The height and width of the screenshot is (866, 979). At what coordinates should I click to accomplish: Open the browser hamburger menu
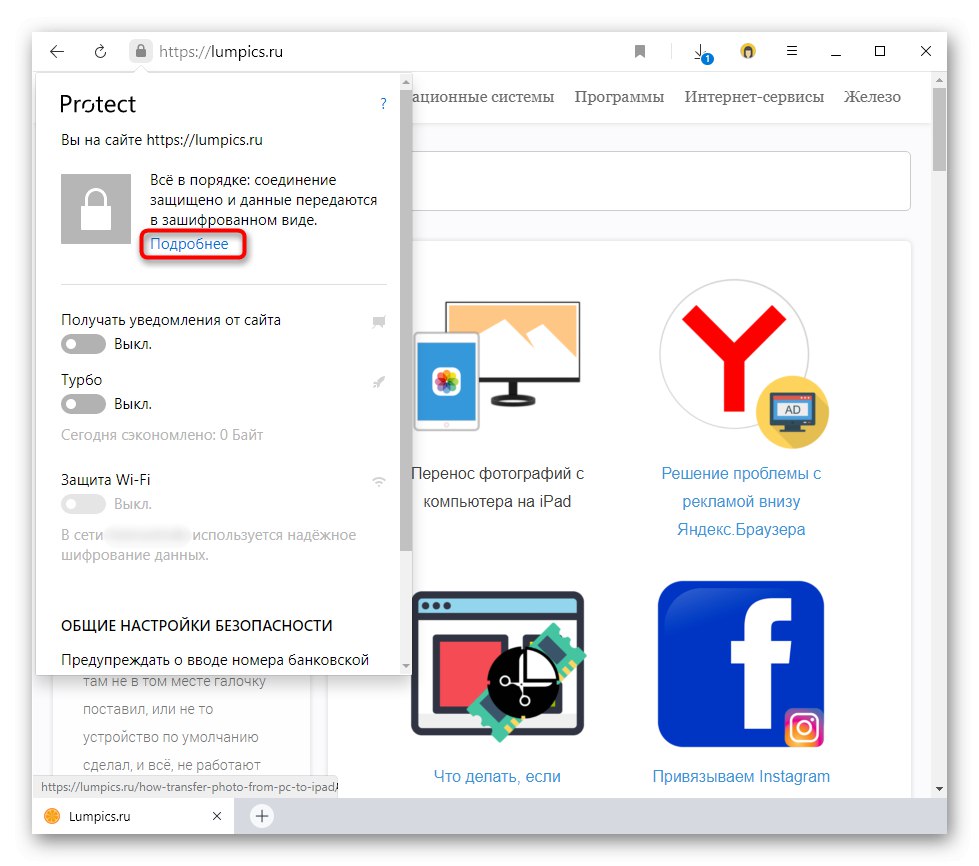(792, 51)
